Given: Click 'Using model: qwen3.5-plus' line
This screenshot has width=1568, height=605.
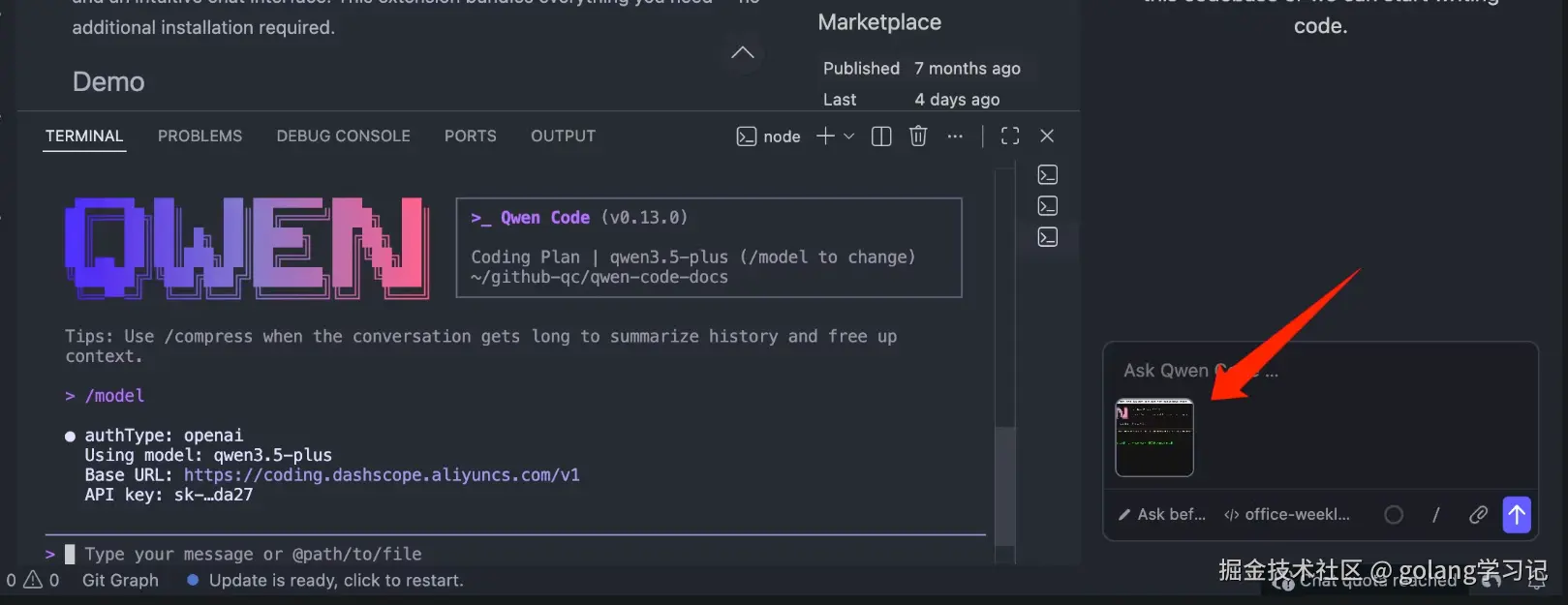Looking at the screenshot, I should coord(208,455).
